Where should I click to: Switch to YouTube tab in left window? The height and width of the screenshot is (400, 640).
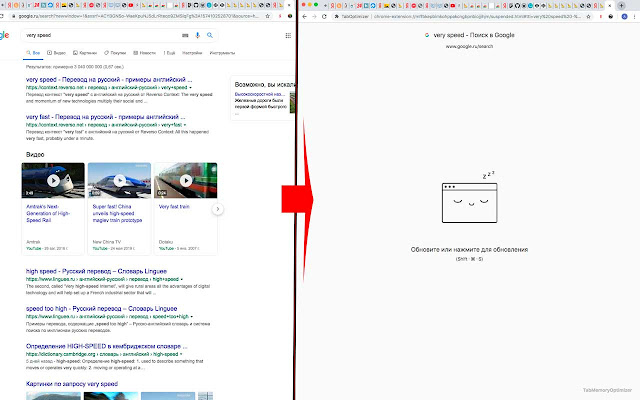[x=131, y=5]
